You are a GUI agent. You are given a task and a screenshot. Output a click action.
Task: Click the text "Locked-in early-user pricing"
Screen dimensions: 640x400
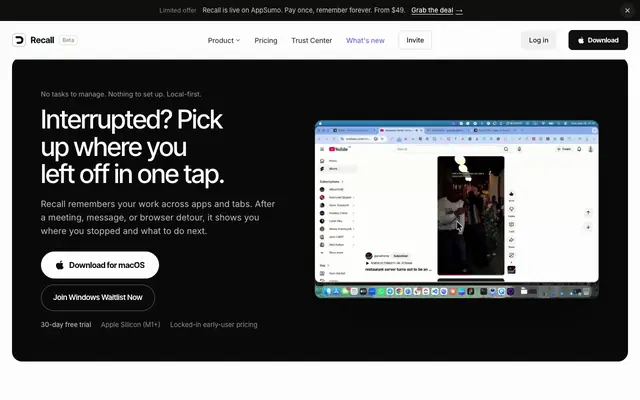pyautogui.click(x=213, y=325)
